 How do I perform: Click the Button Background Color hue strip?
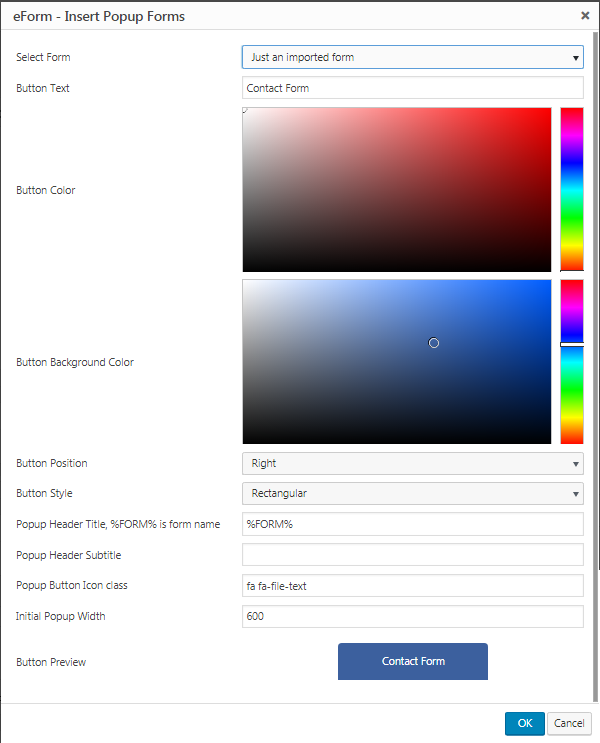click(x=572, y=362)
